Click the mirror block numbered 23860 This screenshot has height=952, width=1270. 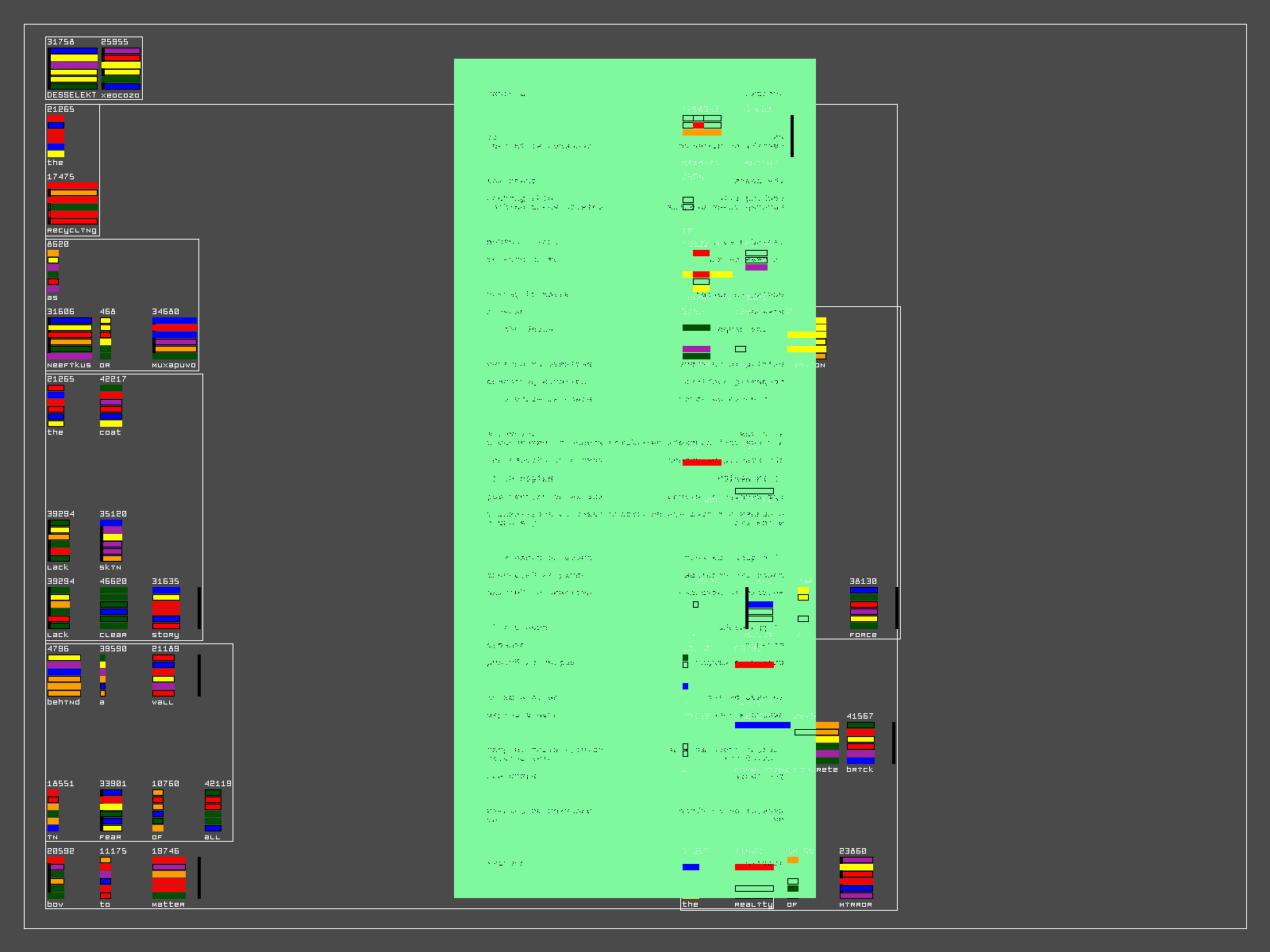[x=856, y=878]
